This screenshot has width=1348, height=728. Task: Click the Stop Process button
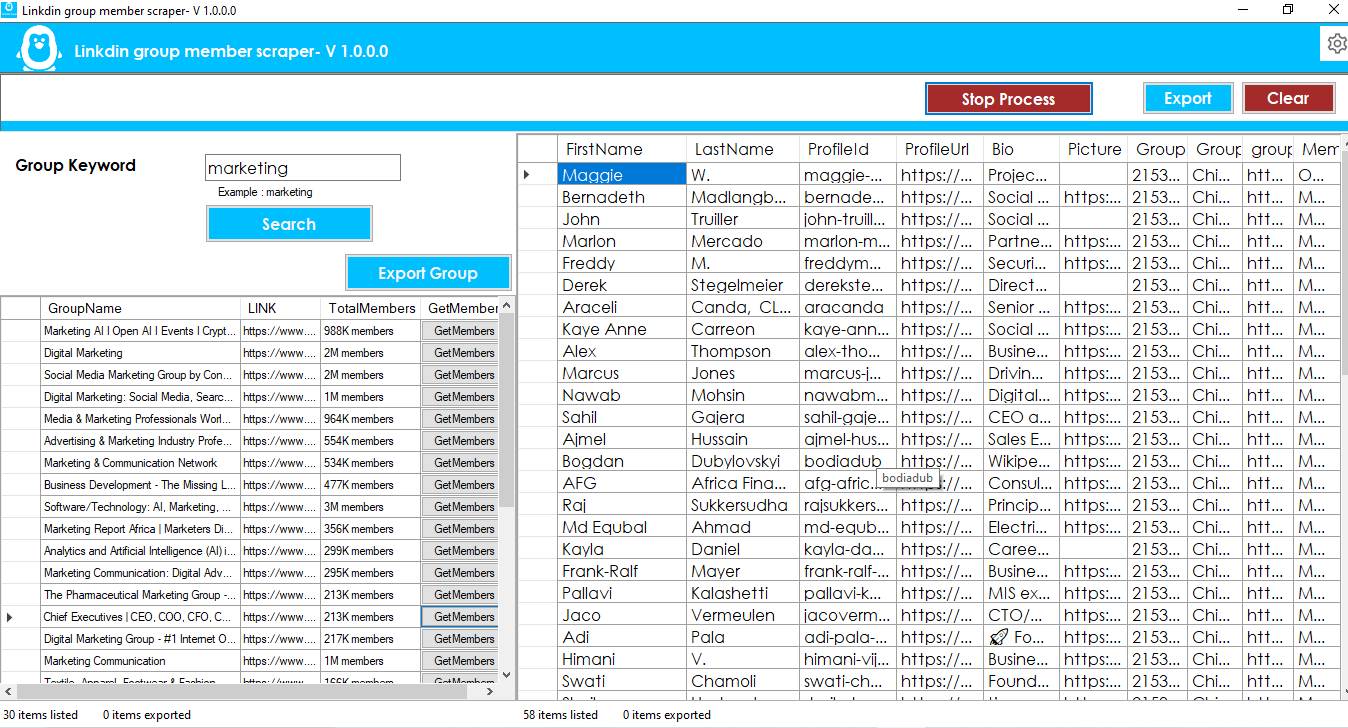pyautogui.click(x=1008, y=99)
